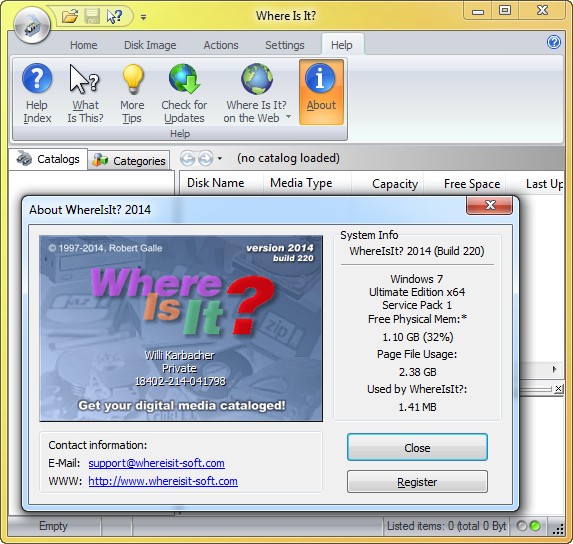Click the (no catalog loaded) label
The height and width of the screenshot is (544, 573).
tap(288, 158)
